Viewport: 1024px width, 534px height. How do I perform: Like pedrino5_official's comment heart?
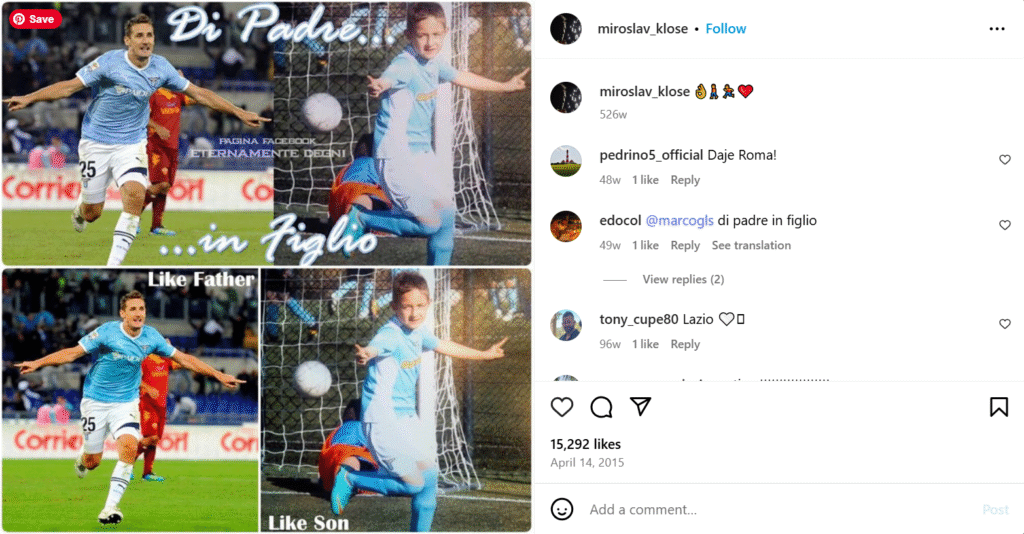(1004, 160)
